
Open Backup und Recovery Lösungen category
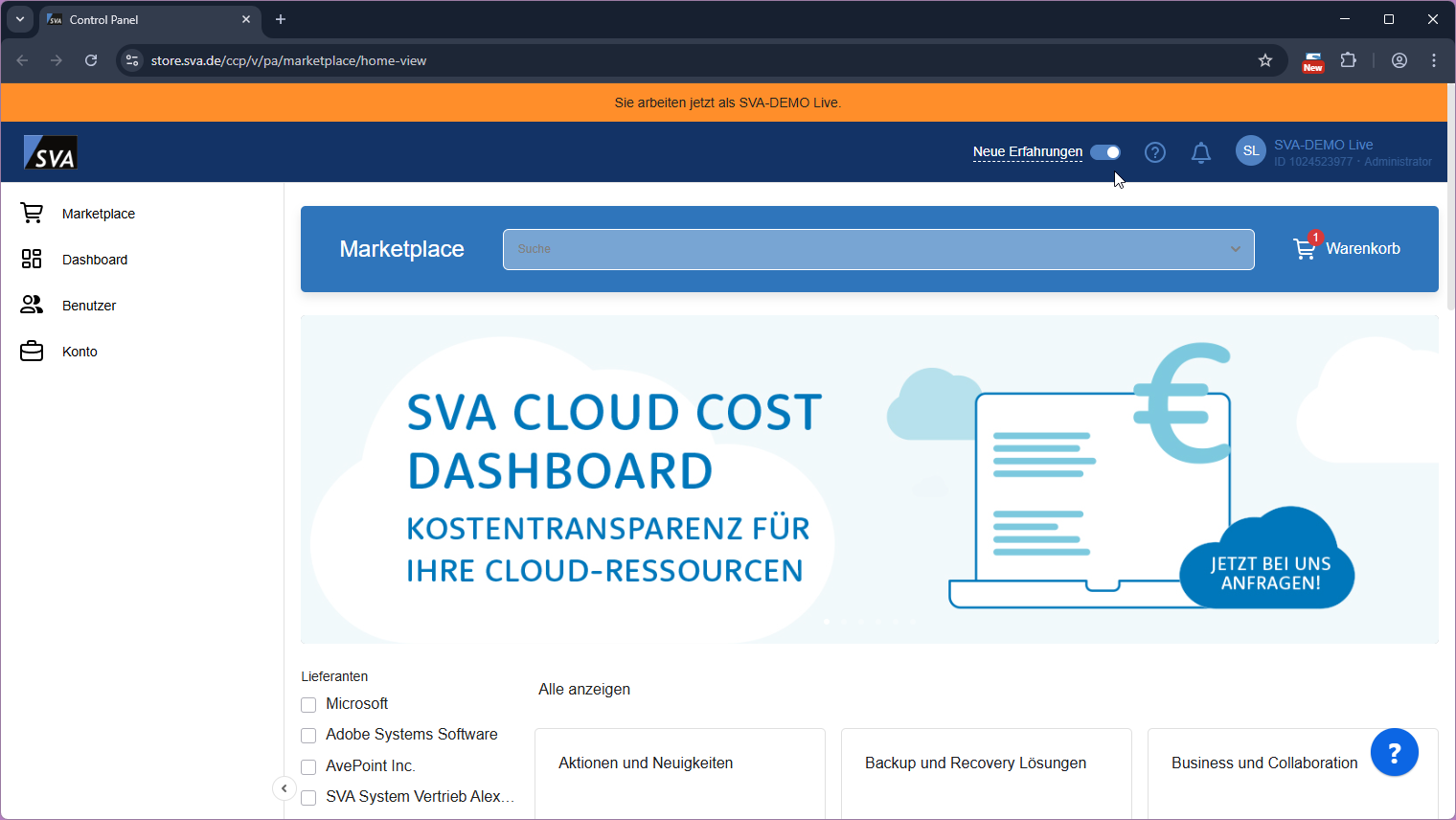(x=975, y=763)
